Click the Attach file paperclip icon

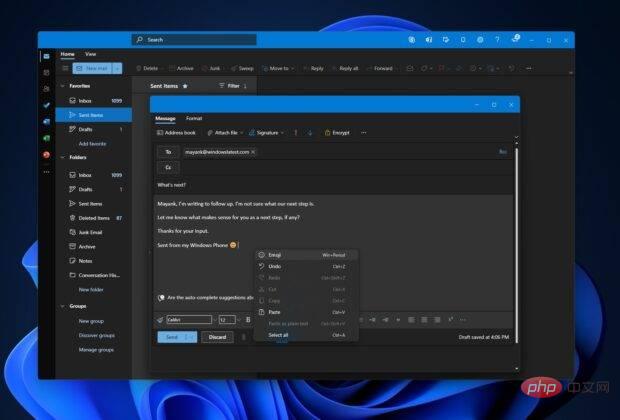pyautogui.click(x=210, y=132)
